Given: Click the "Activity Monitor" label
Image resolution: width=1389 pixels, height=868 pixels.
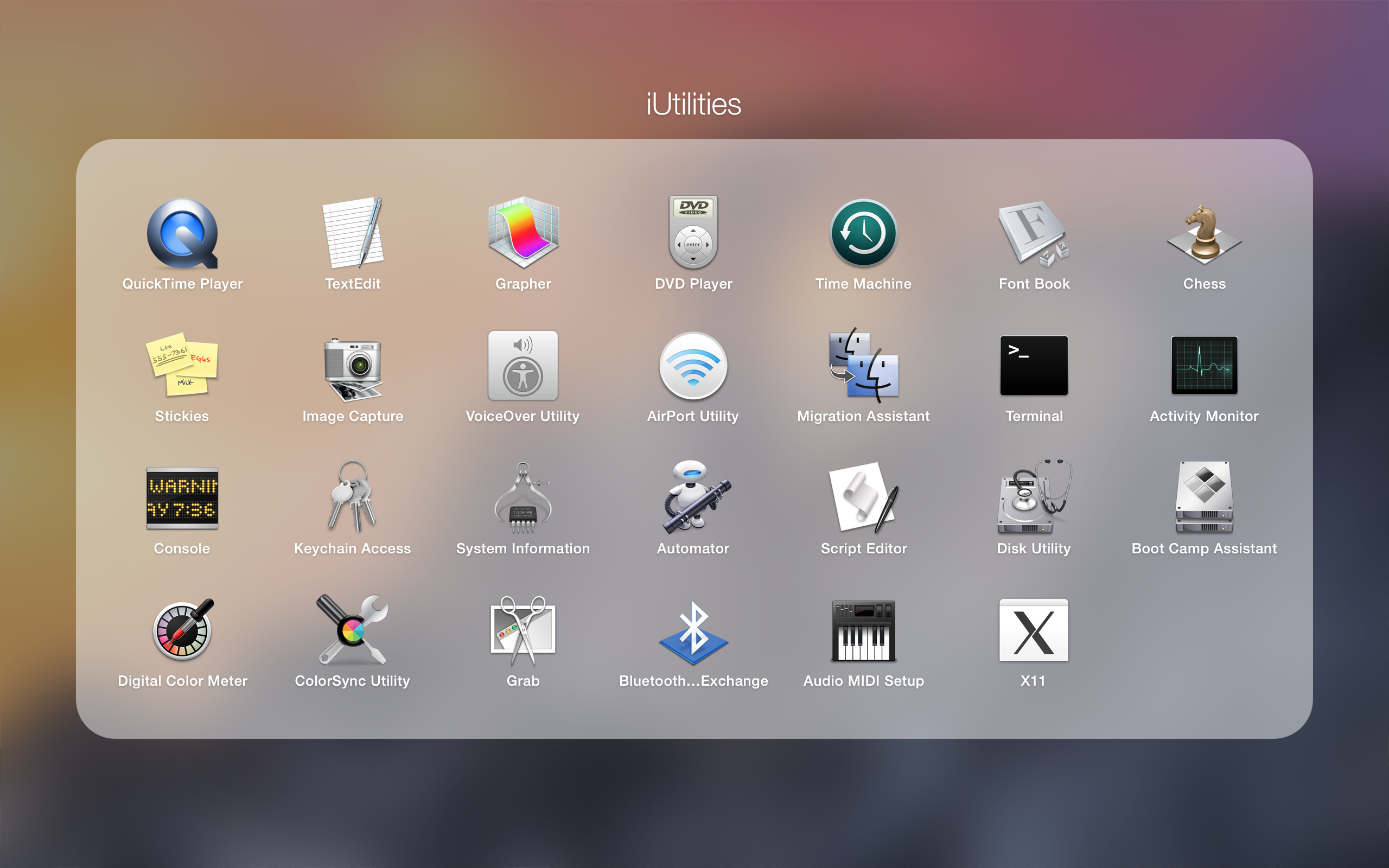Looking at the screenshot, I should 1204,416.
